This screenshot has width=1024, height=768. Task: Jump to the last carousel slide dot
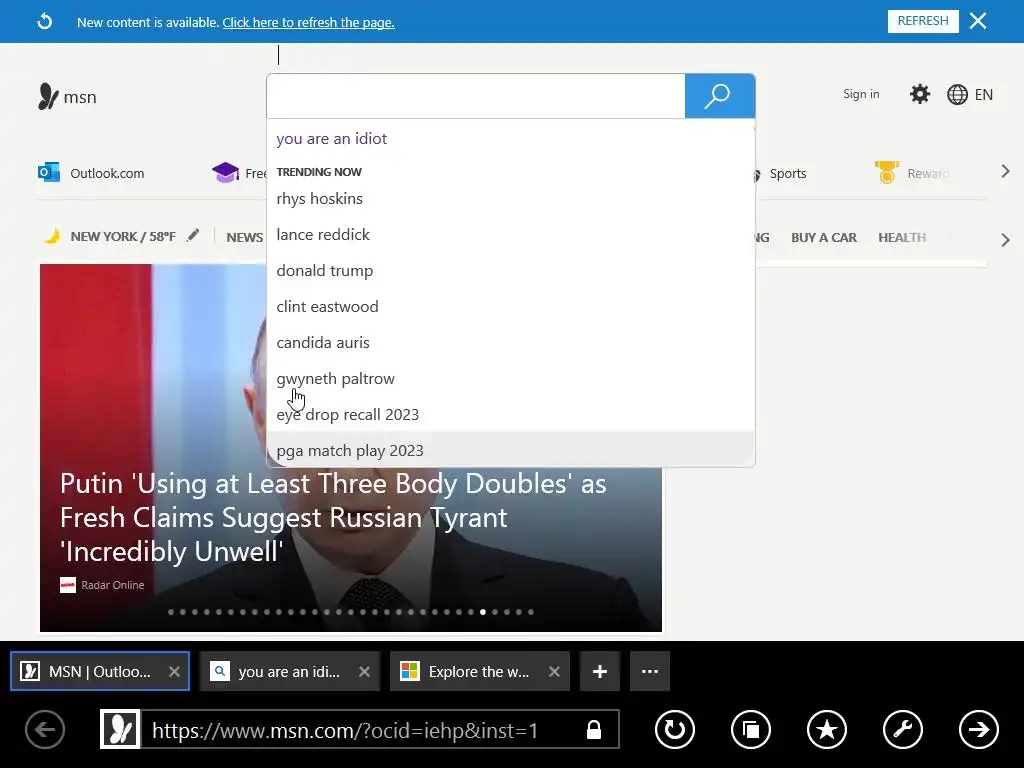coord(531,612)
